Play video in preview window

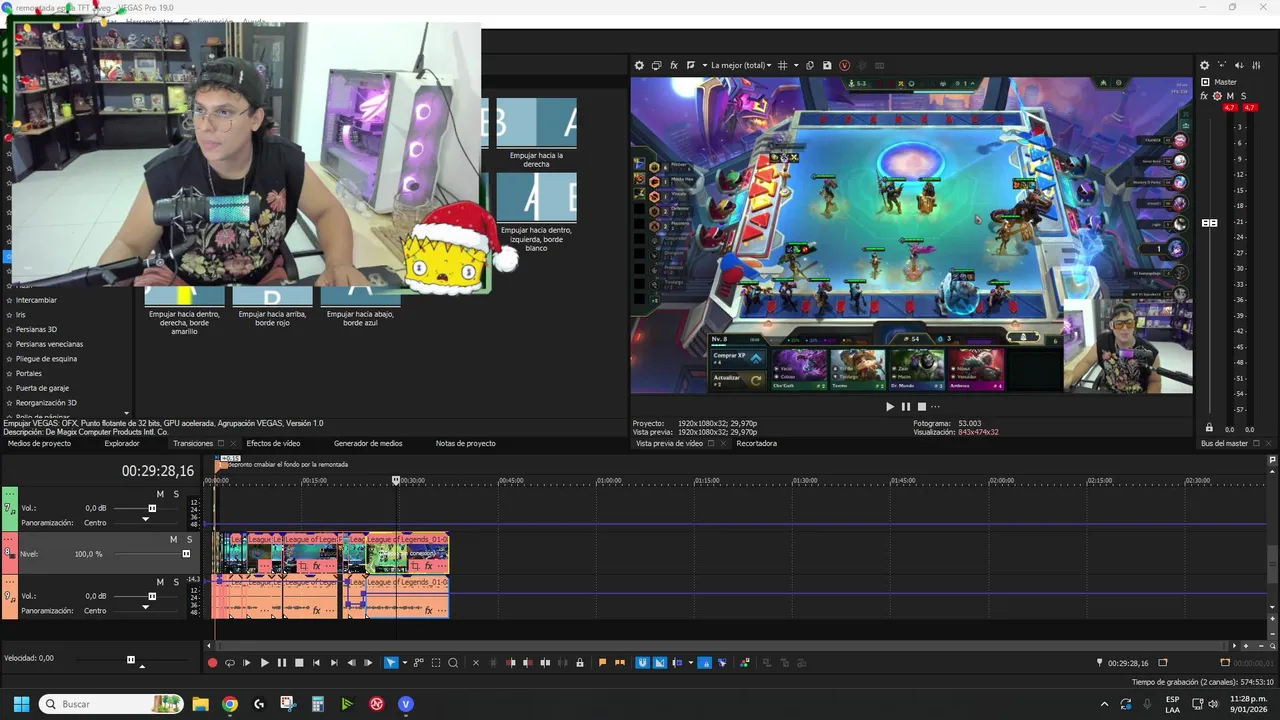point(890,407)
